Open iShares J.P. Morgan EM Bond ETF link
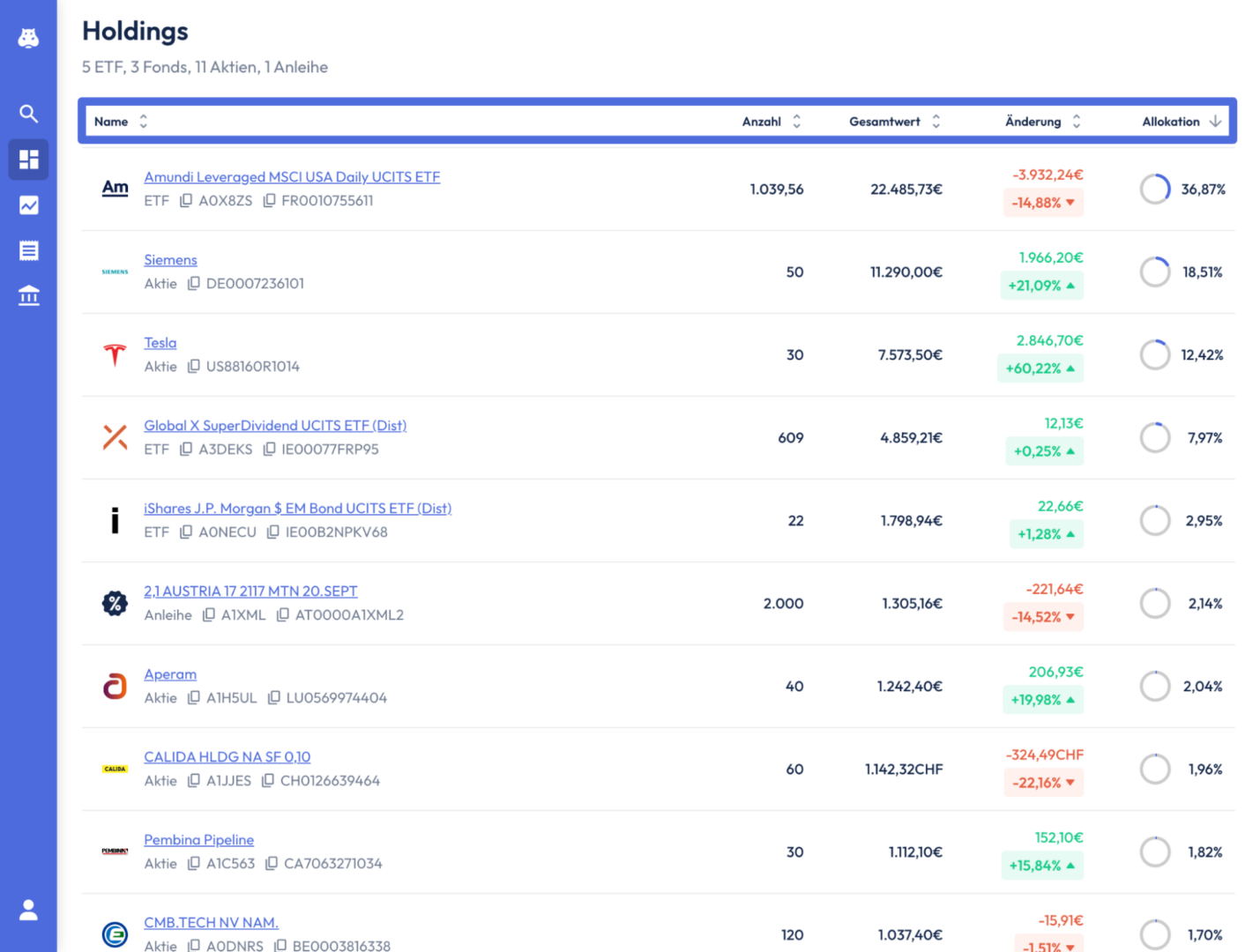Viewport: 1260px width, 952px height. (297, 509)
